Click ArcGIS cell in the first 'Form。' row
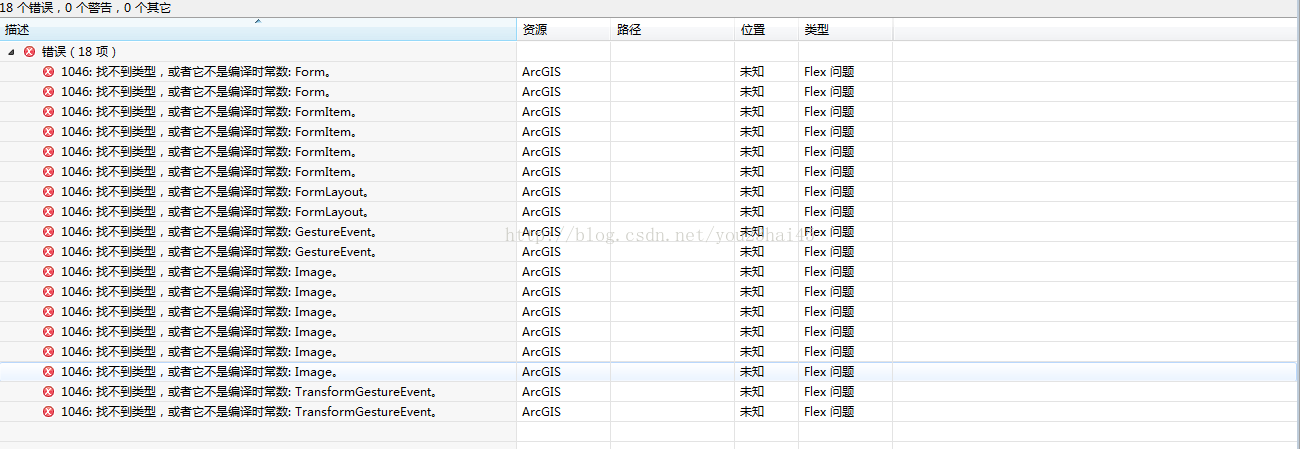 click(x=541, y=71)
